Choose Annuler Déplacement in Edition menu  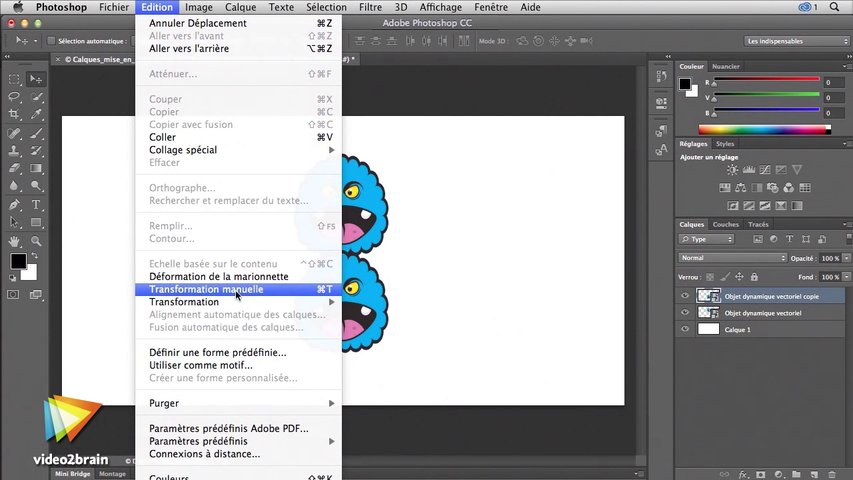coord(238,23)
